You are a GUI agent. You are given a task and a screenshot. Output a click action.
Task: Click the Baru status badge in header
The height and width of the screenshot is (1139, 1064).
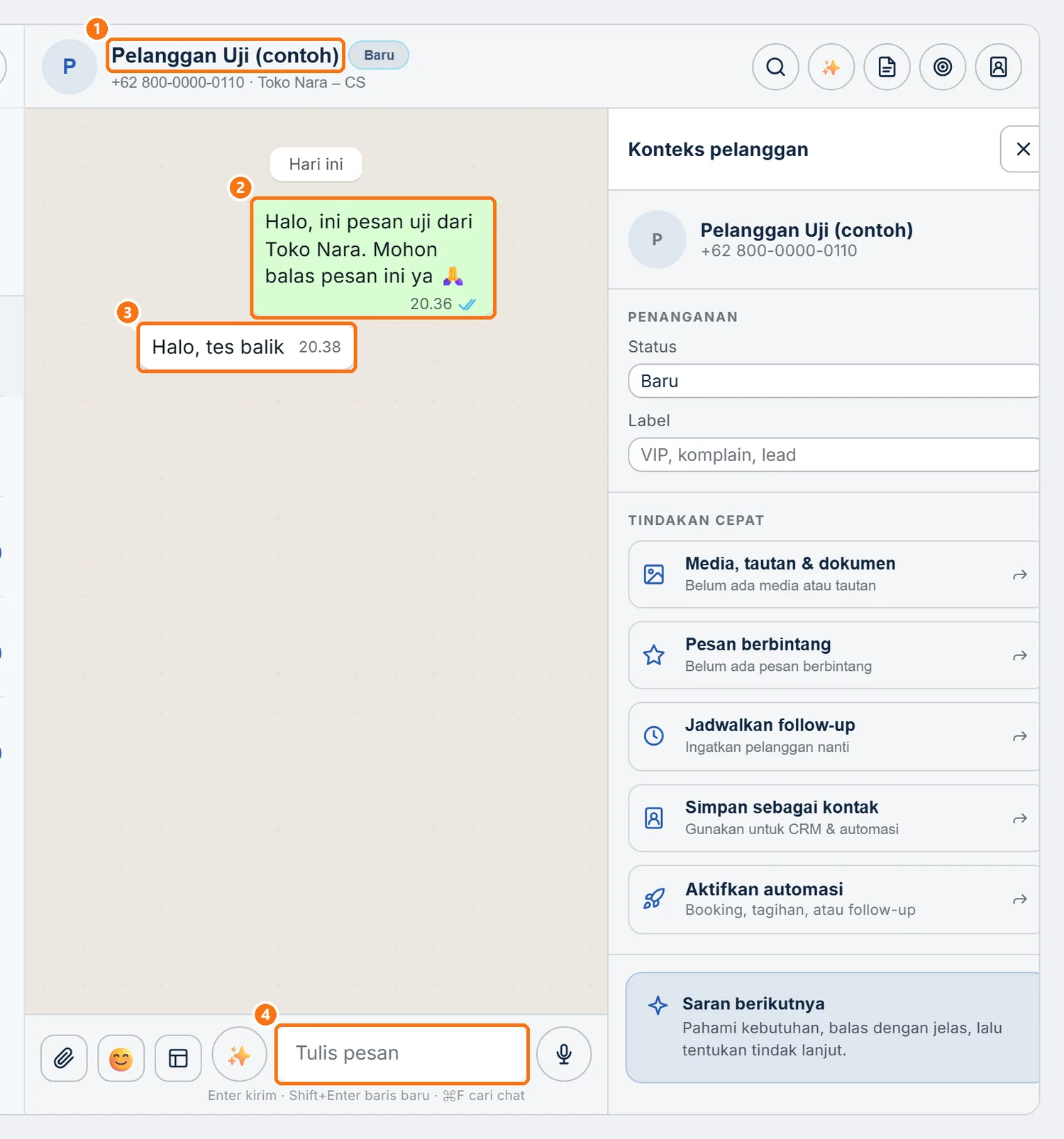[x=379, y=55]
